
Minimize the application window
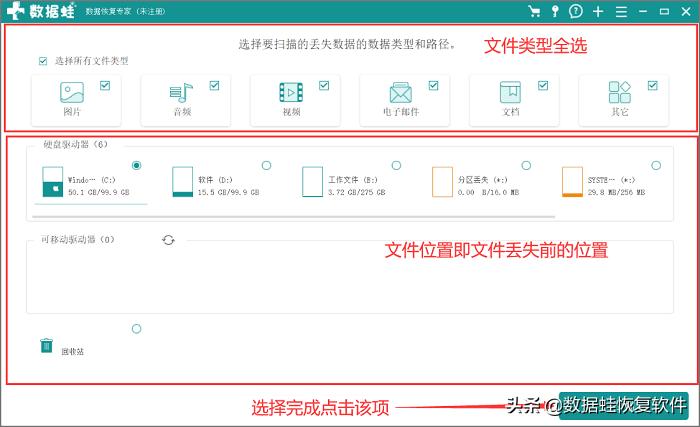pyautogui.click(x=643, y=12)
